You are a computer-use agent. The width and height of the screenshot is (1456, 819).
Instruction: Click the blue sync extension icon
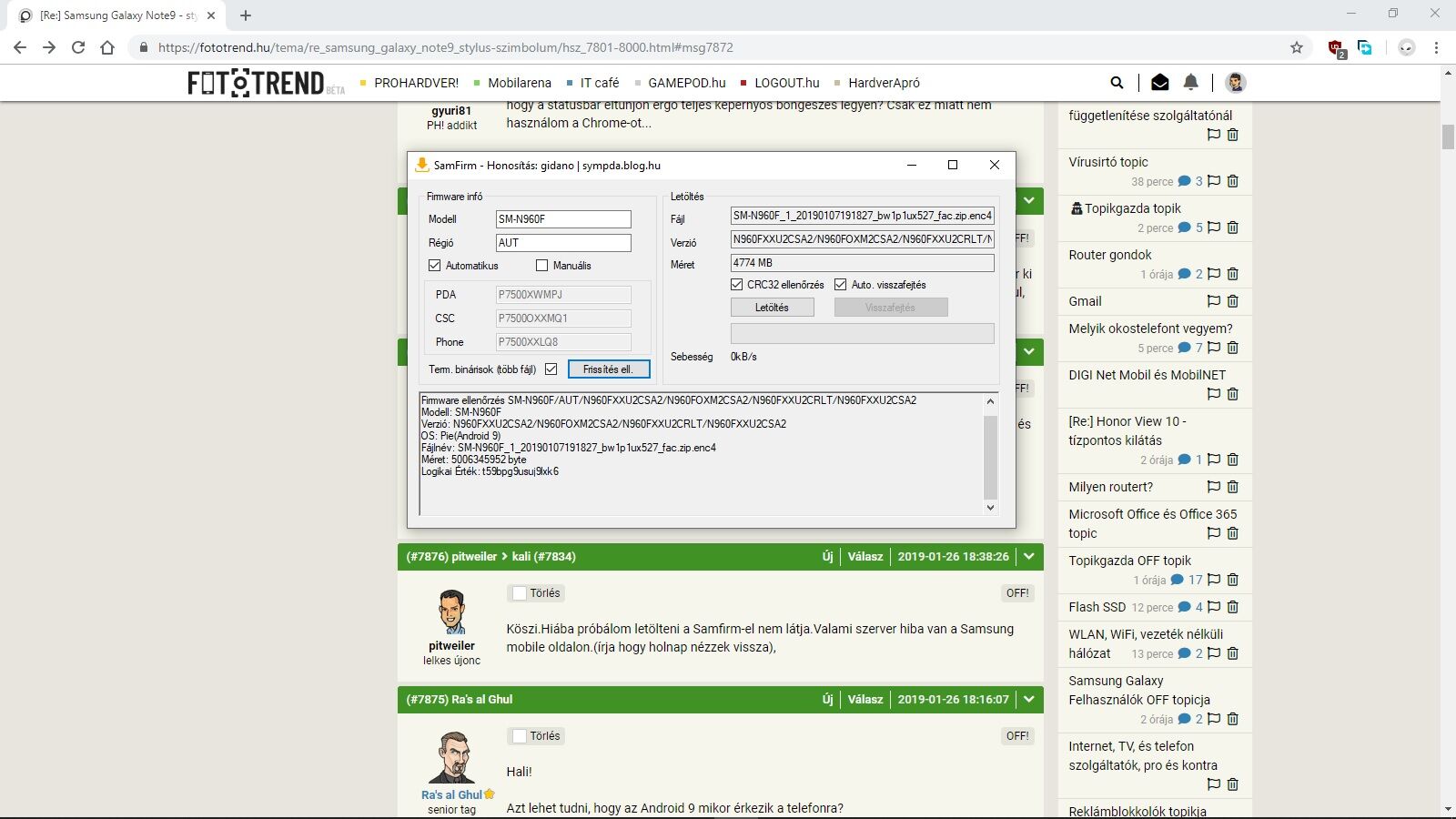(x=1364, y=47)
